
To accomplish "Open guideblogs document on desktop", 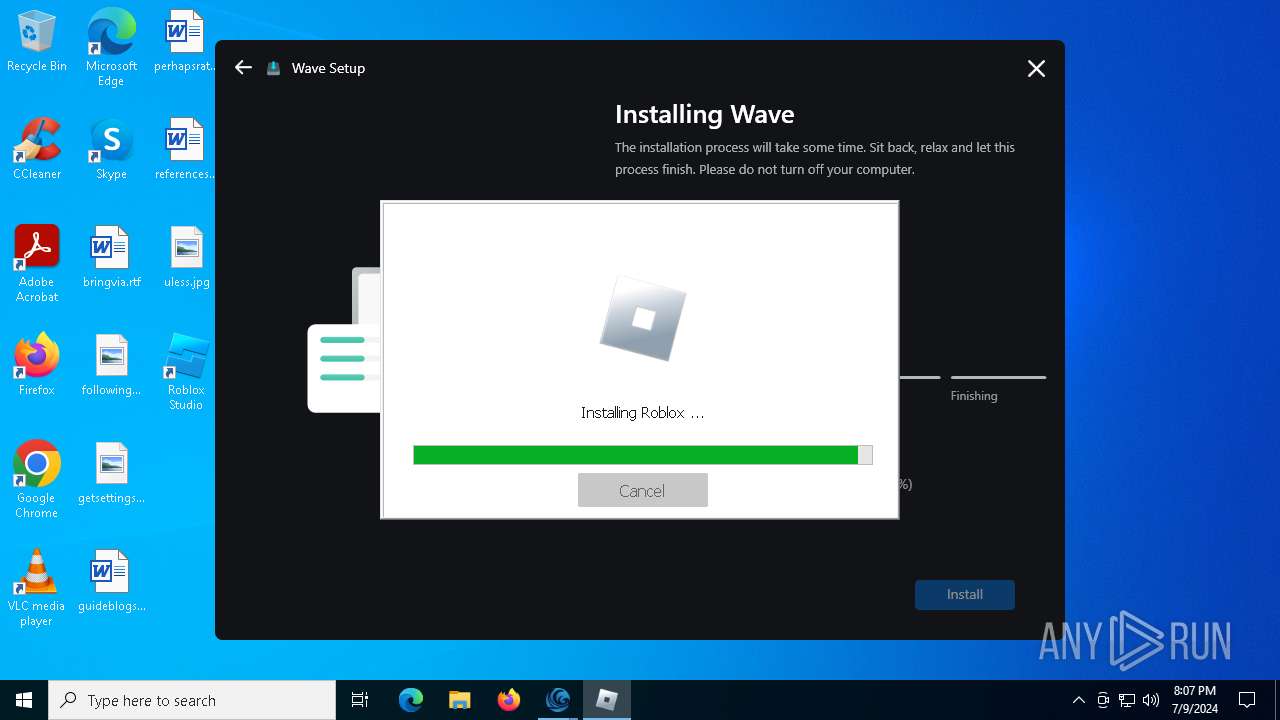I will coord(111,582).
